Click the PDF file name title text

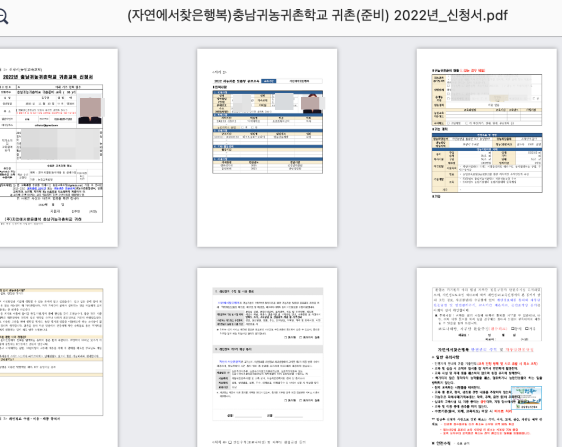pos(318,15)
